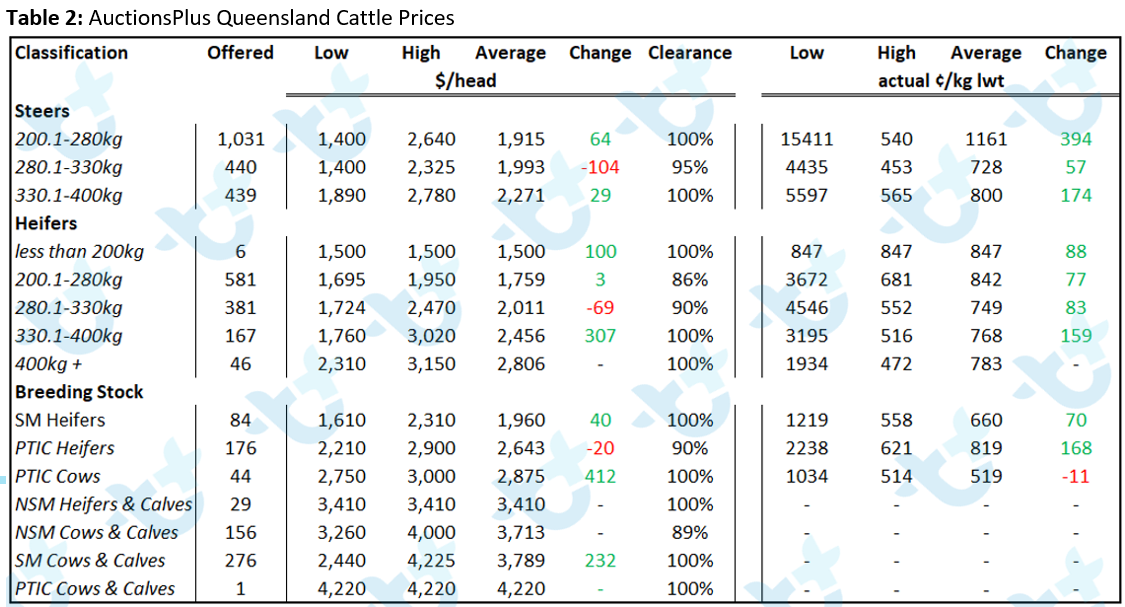Select the low value 5597
The width and height of the screenshot is (1125, 607).
pos(806,195)
